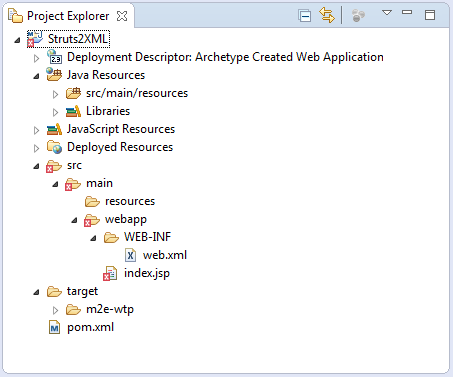
Task: Click the grayed Focus on Active Task icon
Action: click(x=358, y=16)
